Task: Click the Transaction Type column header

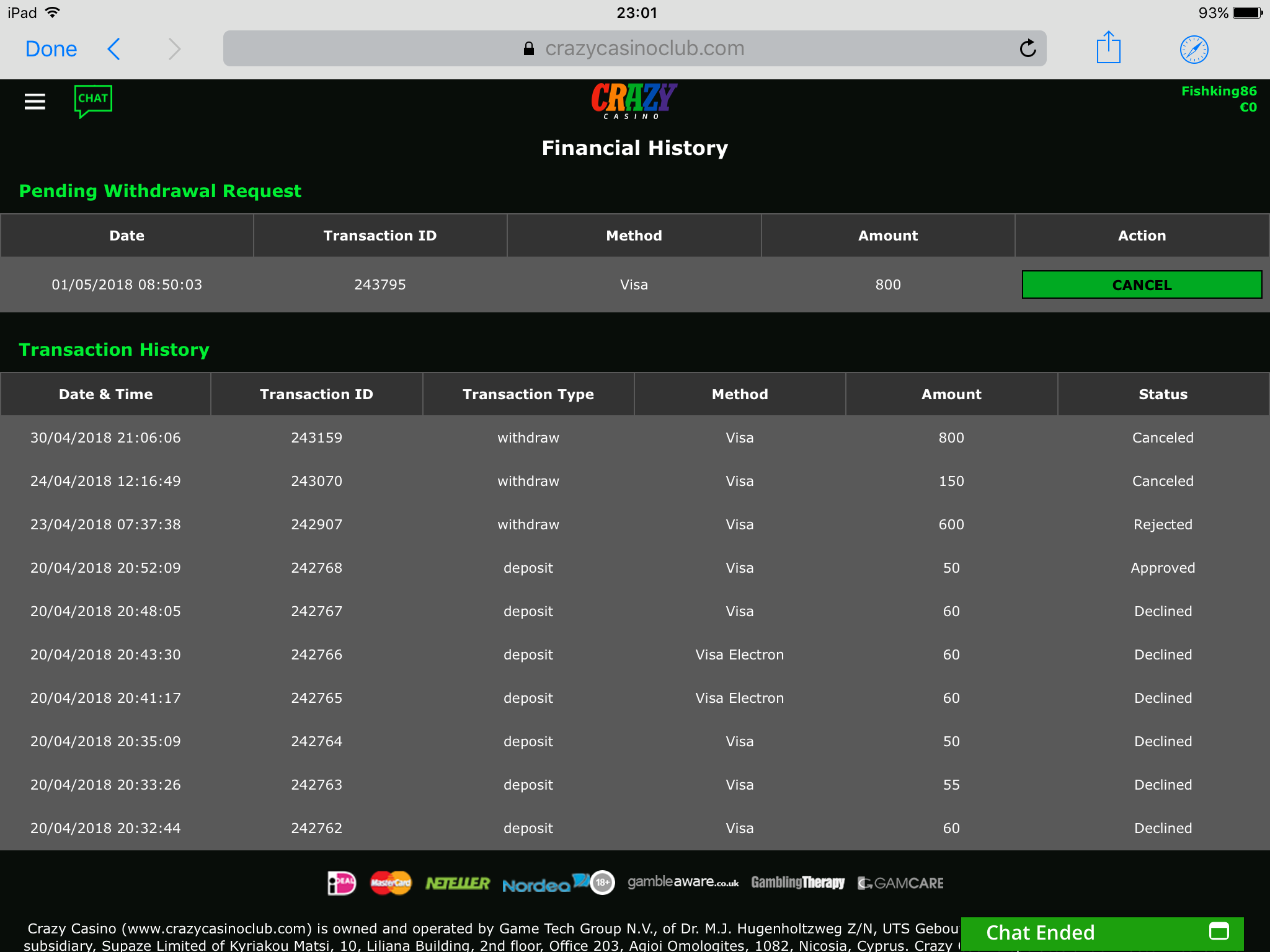Action: [528, 394]
